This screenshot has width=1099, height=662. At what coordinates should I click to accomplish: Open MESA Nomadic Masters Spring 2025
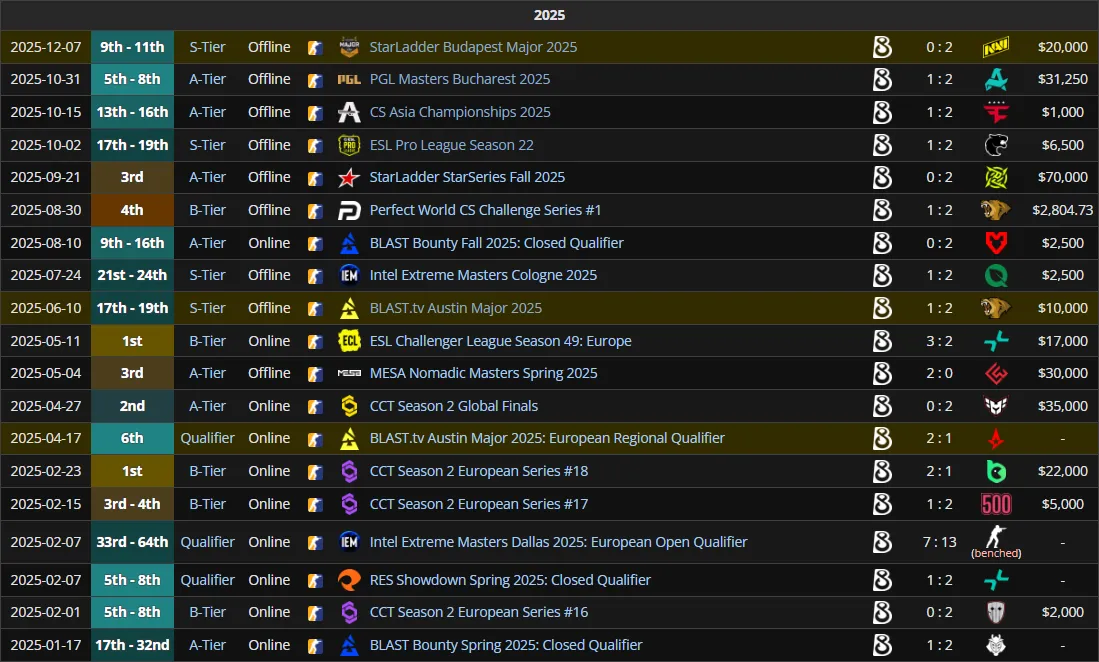pyautogui.click(x=484, y=373)
